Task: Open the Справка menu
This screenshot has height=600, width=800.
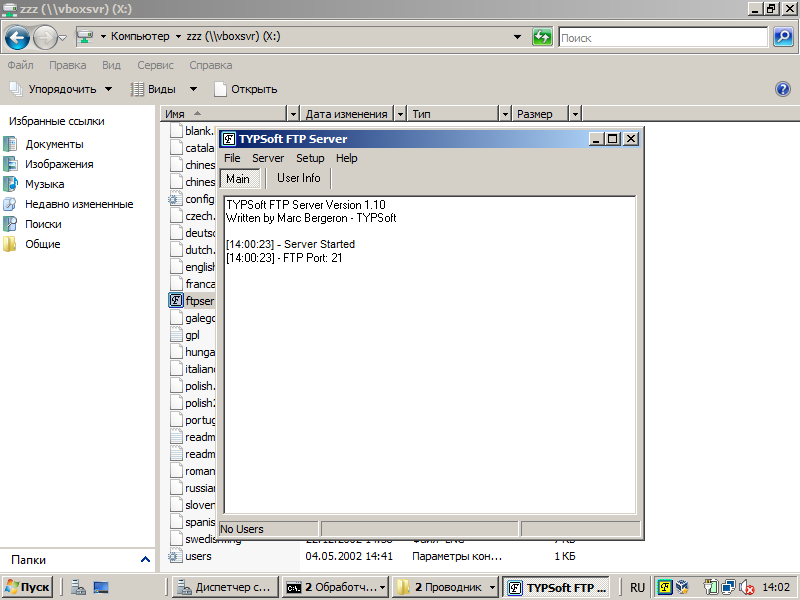Action: 211,65
